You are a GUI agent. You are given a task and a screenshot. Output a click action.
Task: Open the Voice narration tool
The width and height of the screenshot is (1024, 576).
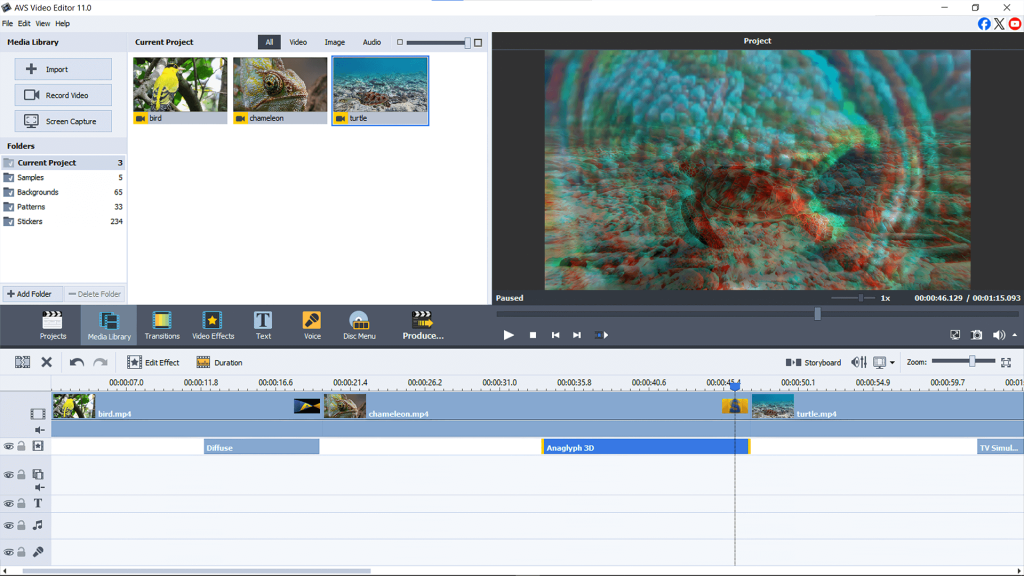(311, 324)
